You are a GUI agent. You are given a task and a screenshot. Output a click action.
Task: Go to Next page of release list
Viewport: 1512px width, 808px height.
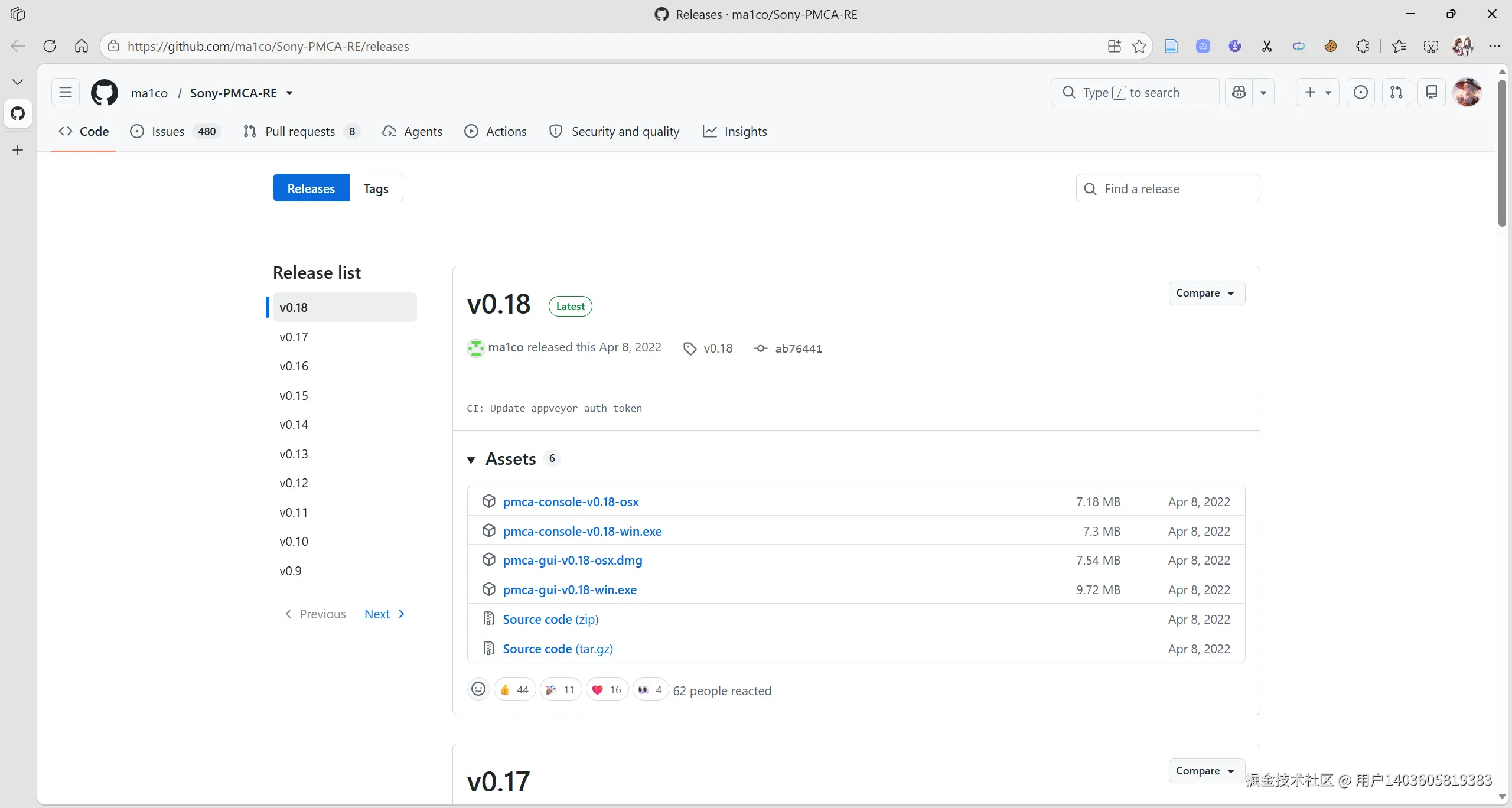click(384, 614)
